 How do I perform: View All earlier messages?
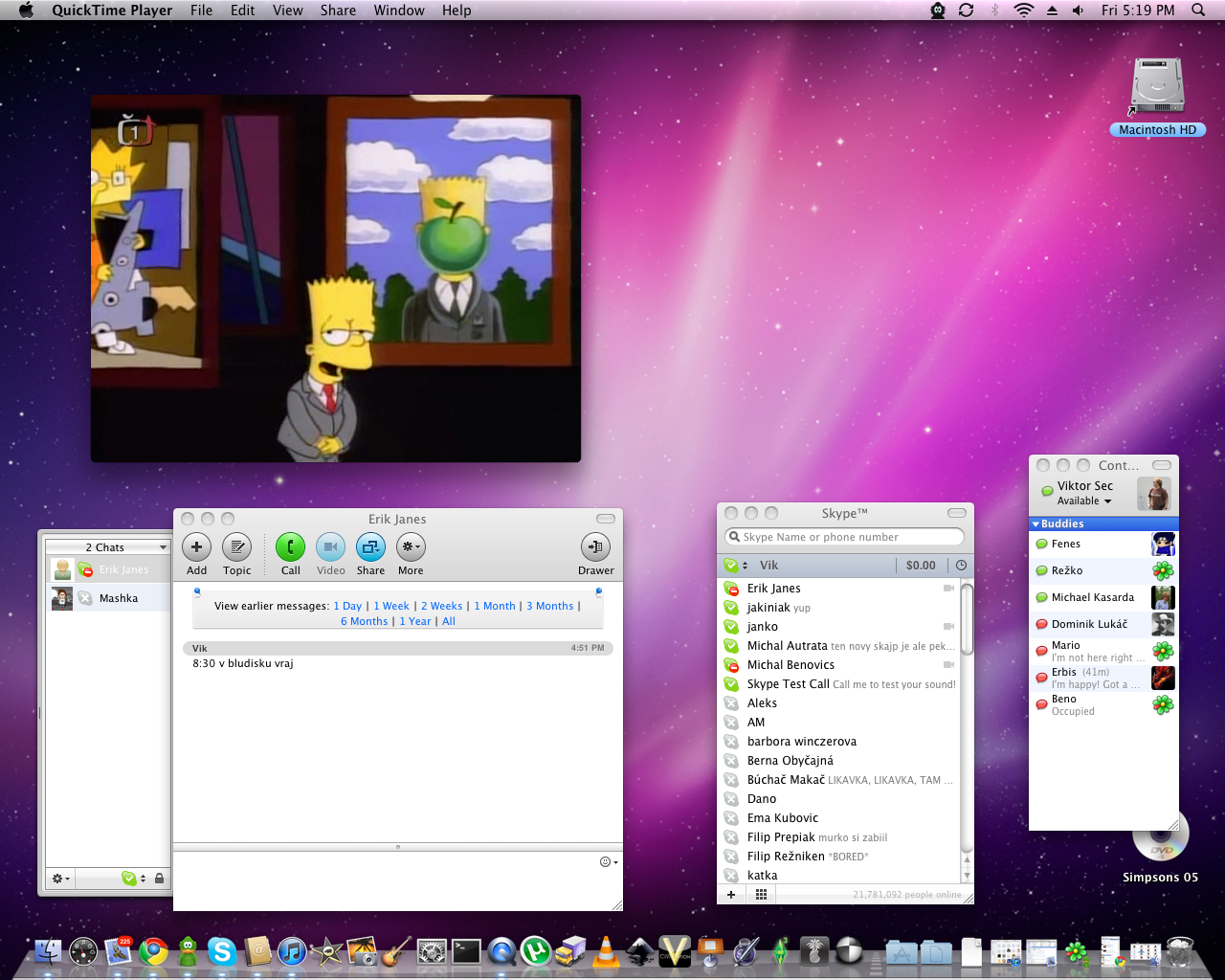449,621
